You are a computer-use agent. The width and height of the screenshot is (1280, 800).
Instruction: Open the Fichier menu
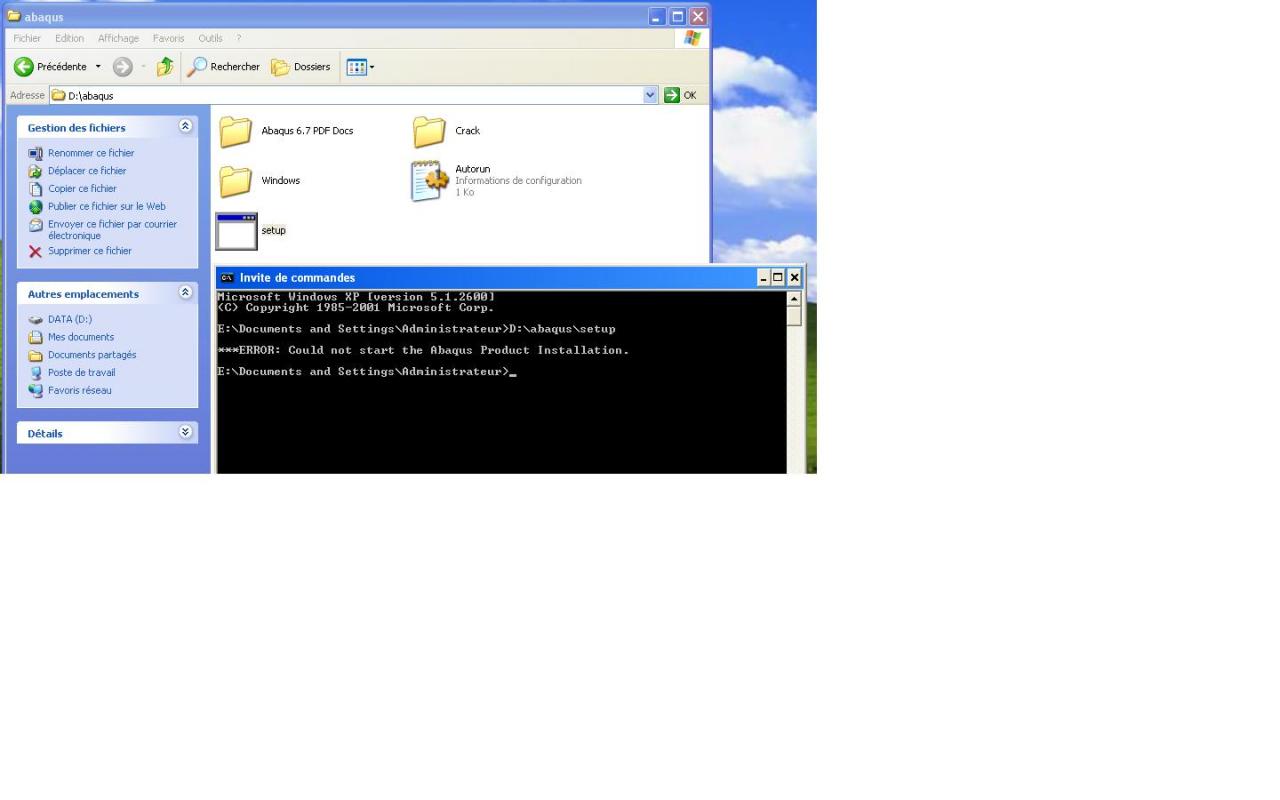[x=27, y=38]
